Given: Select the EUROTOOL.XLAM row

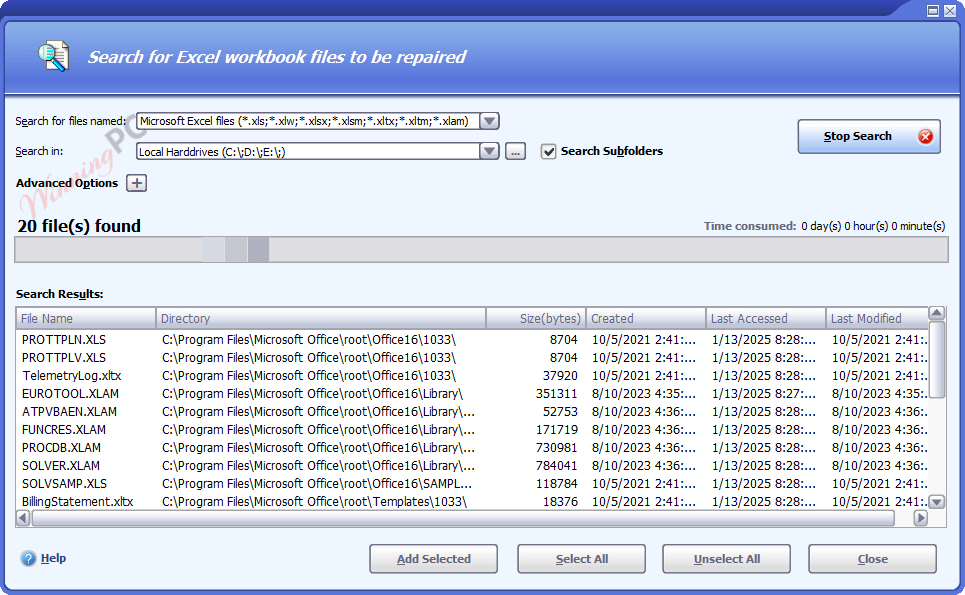Looking at the screenshot, I should pyautogui.click(x=472, y=394).
